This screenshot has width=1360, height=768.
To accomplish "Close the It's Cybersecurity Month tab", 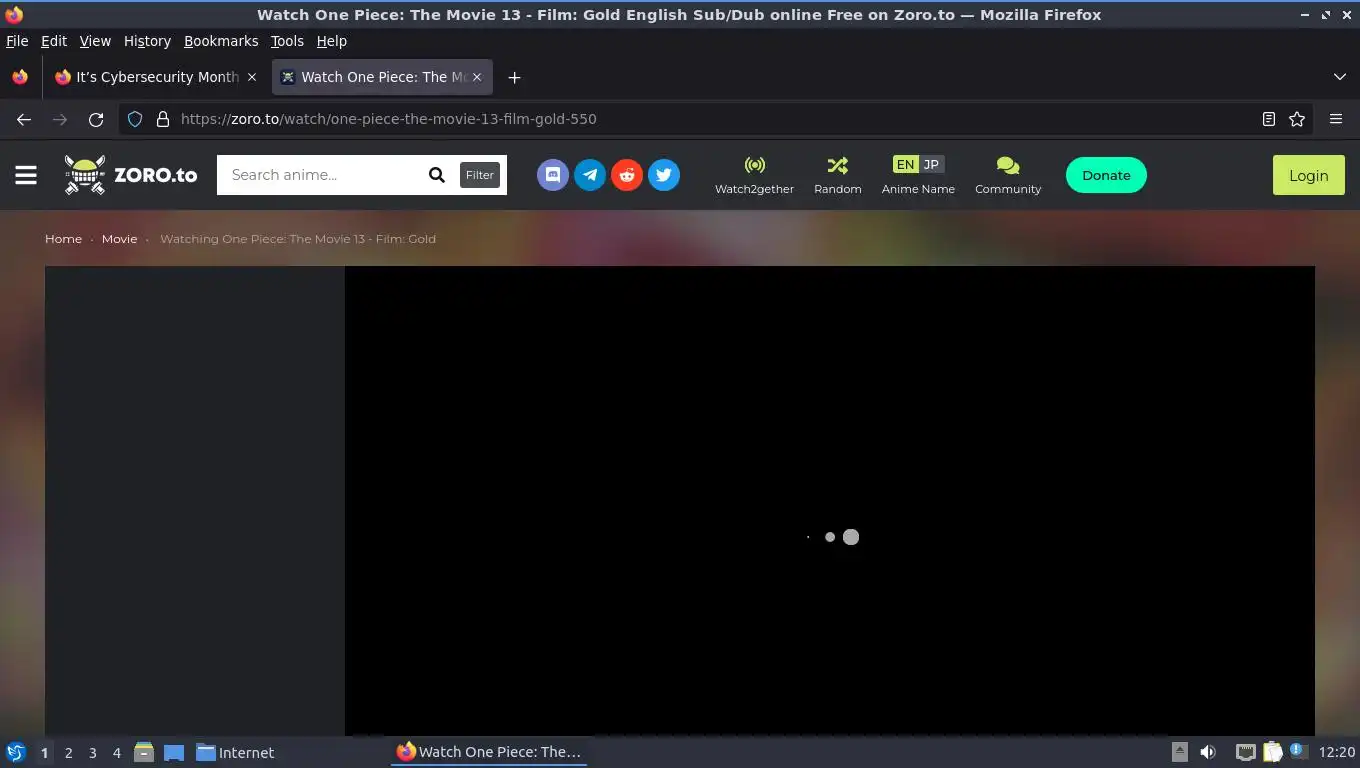I will pyautogui.click(x=252, y=77).
